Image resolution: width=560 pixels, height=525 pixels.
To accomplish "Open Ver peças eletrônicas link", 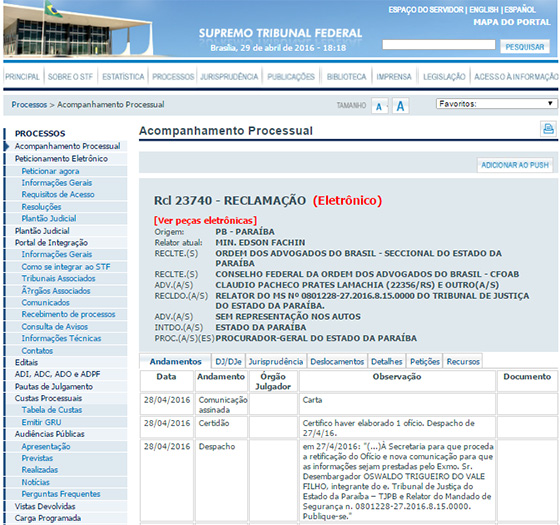I will [205, 220].
